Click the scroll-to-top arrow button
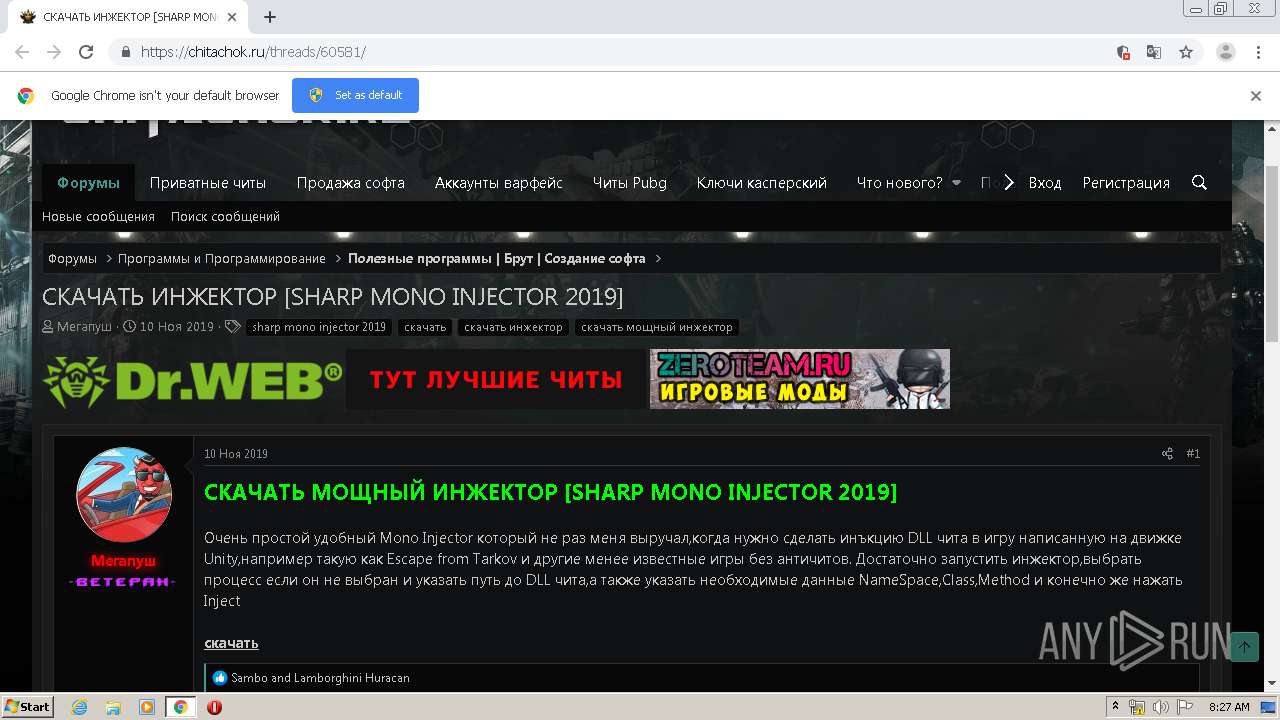This screenshot has width=1280, height=720. [1245, 647]
